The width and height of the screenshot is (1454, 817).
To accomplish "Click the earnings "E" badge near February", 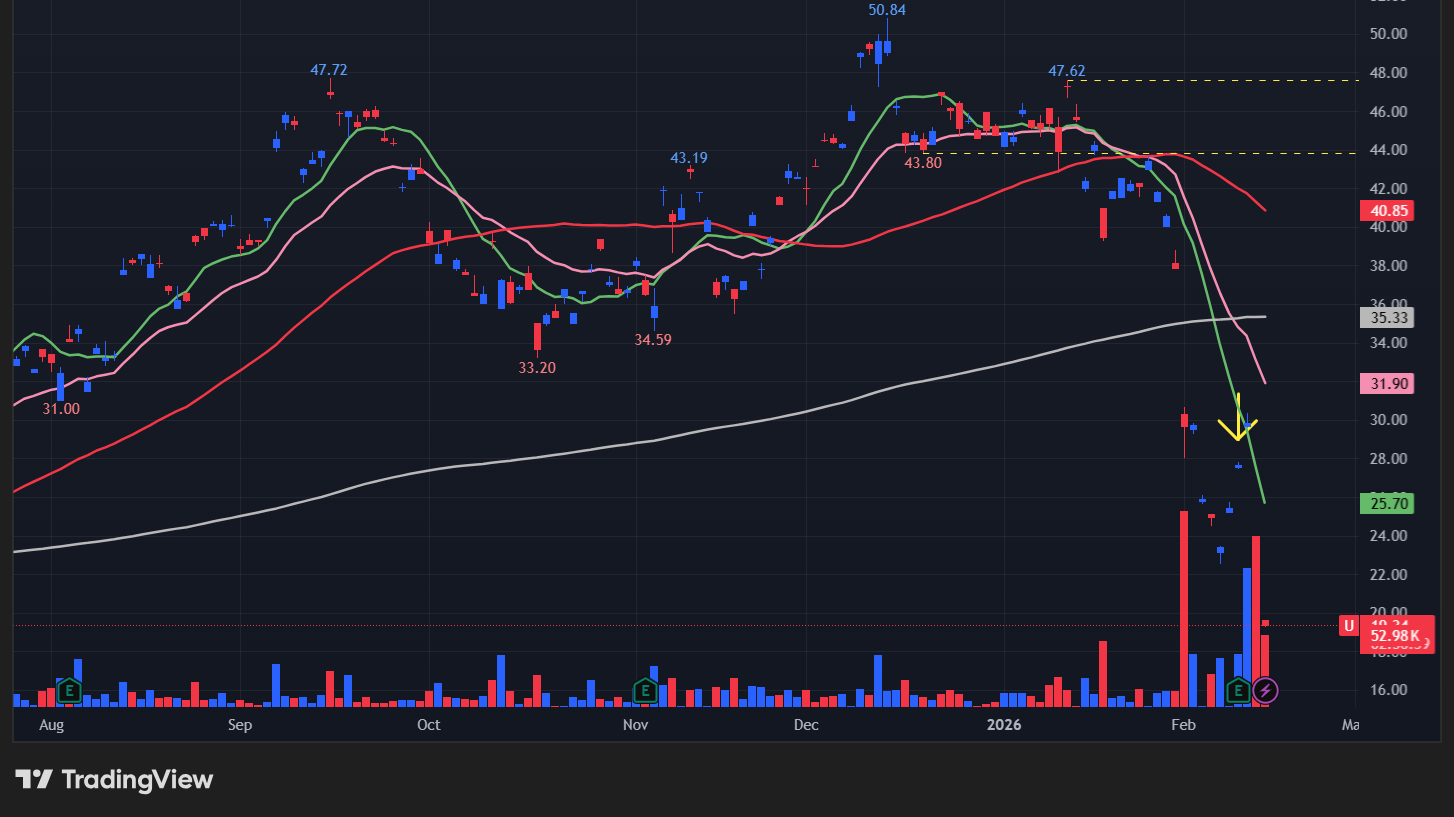I will [1237, 690].
